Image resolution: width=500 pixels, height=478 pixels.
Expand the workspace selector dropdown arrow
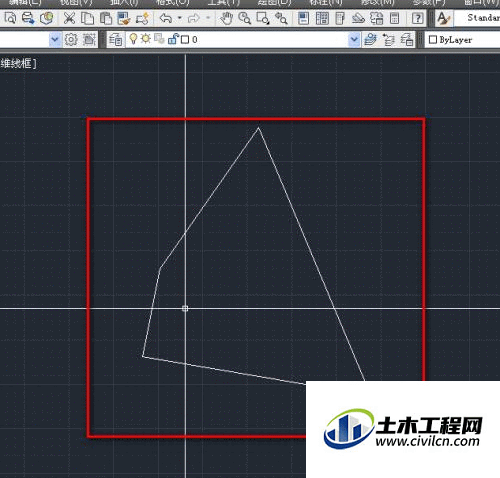[x=55, y=40]
